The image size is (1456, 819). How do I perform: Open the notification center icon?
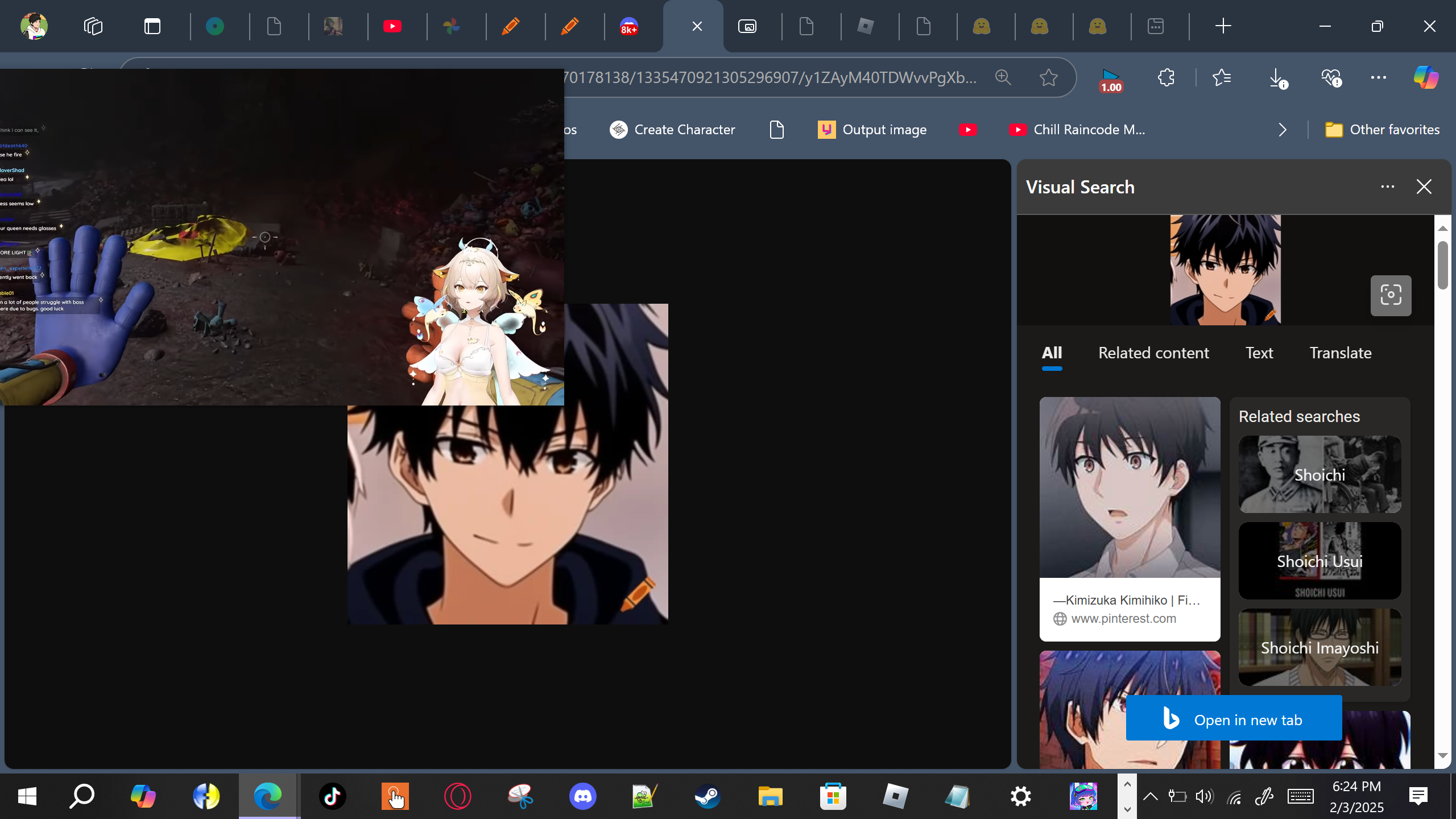click(1418, 796)
